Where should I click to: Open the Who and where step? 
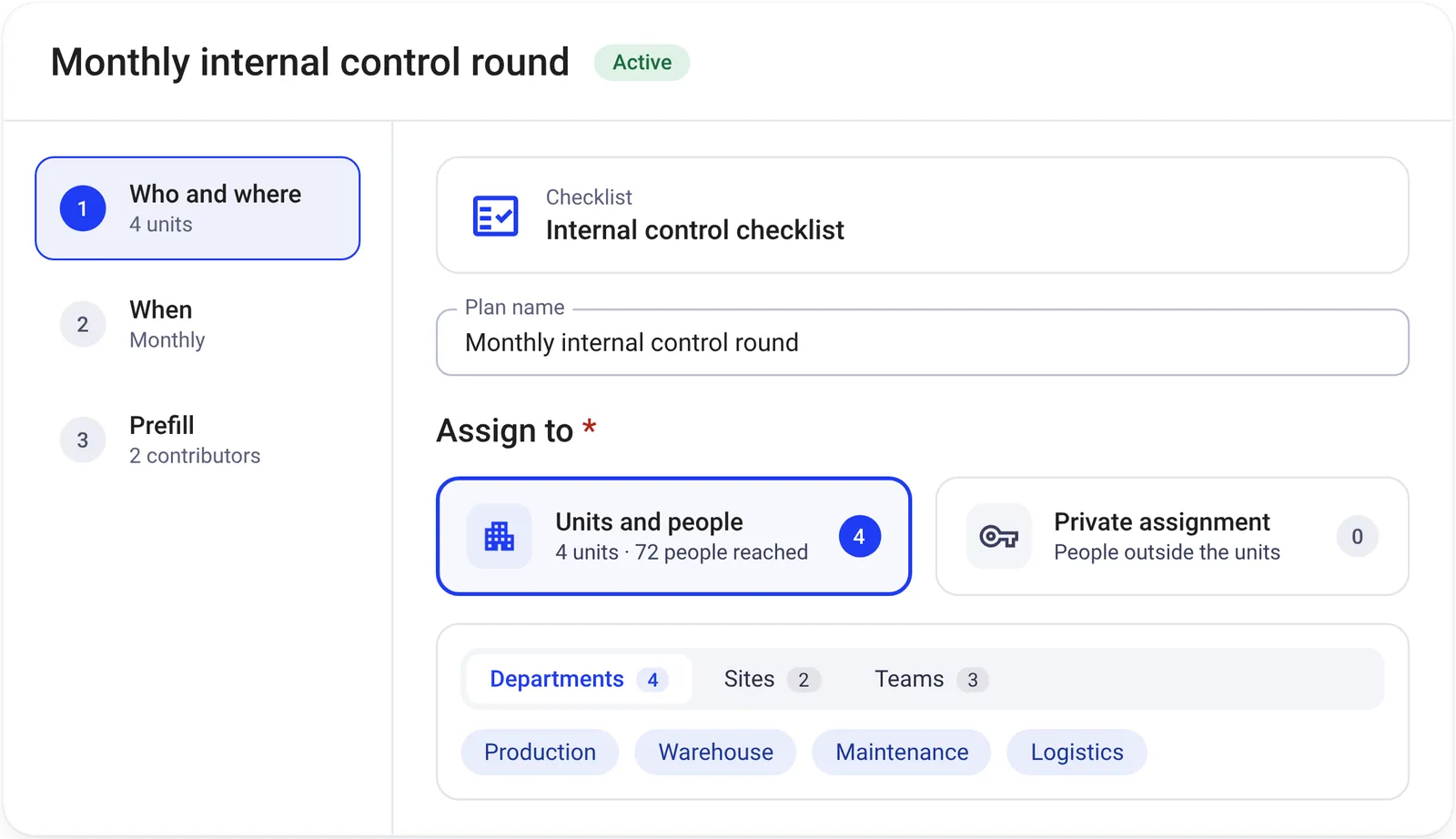coord(197,208)
